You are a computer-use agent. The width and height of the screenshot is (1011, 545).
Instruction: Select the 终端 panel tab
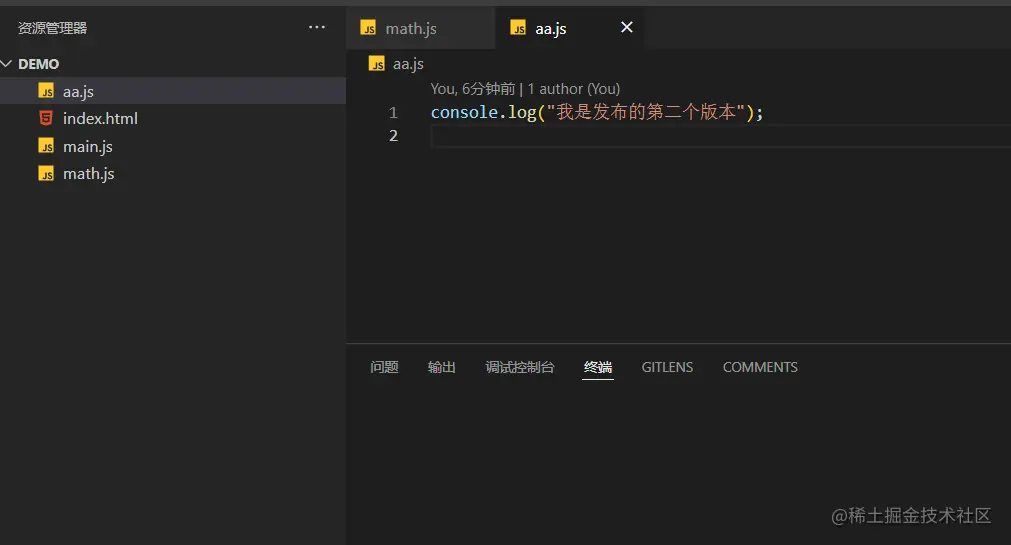(x=598, y=367)
